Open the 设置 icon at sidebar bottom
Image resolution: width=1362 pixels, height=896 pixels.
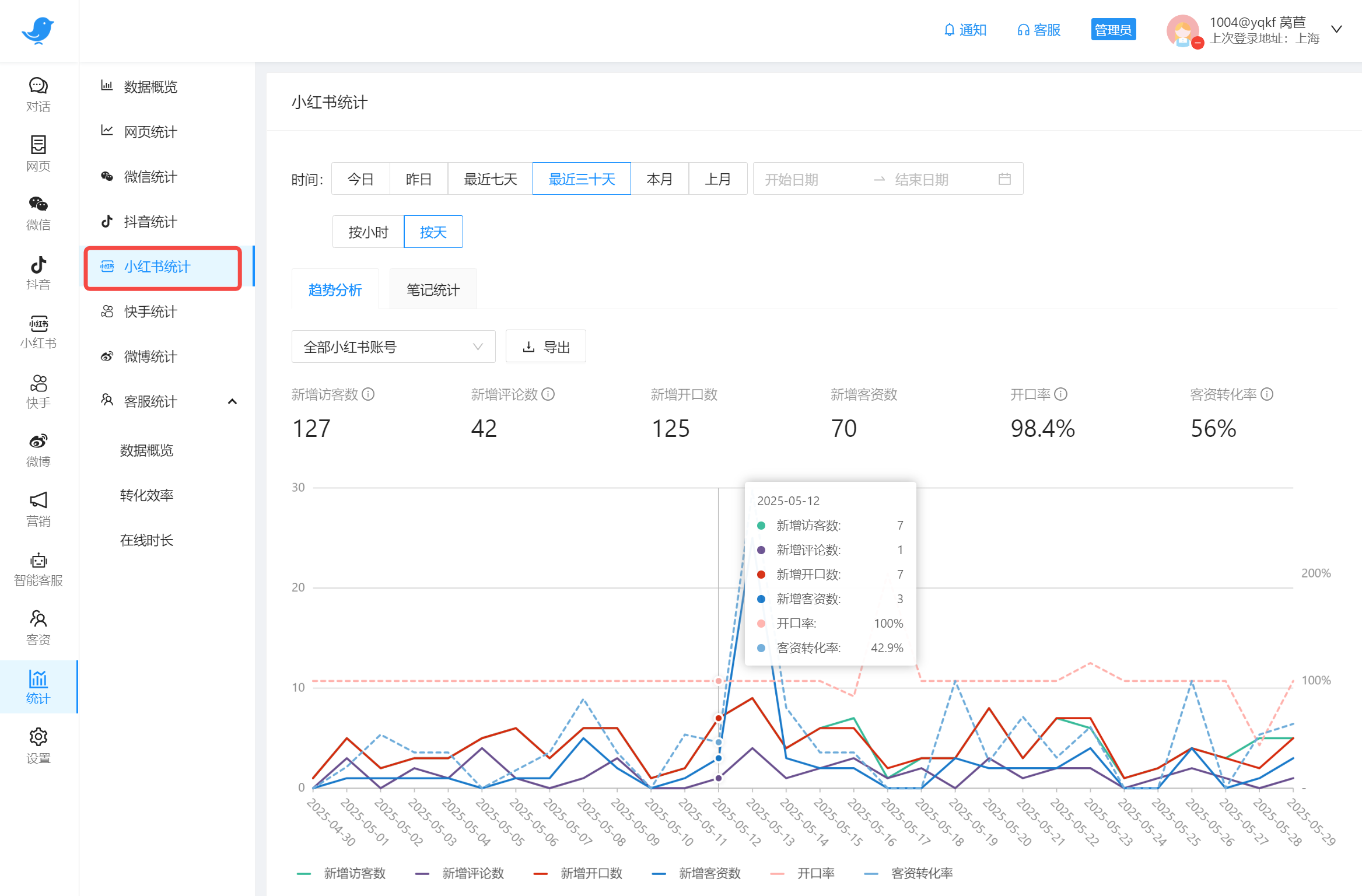(38, 745)
